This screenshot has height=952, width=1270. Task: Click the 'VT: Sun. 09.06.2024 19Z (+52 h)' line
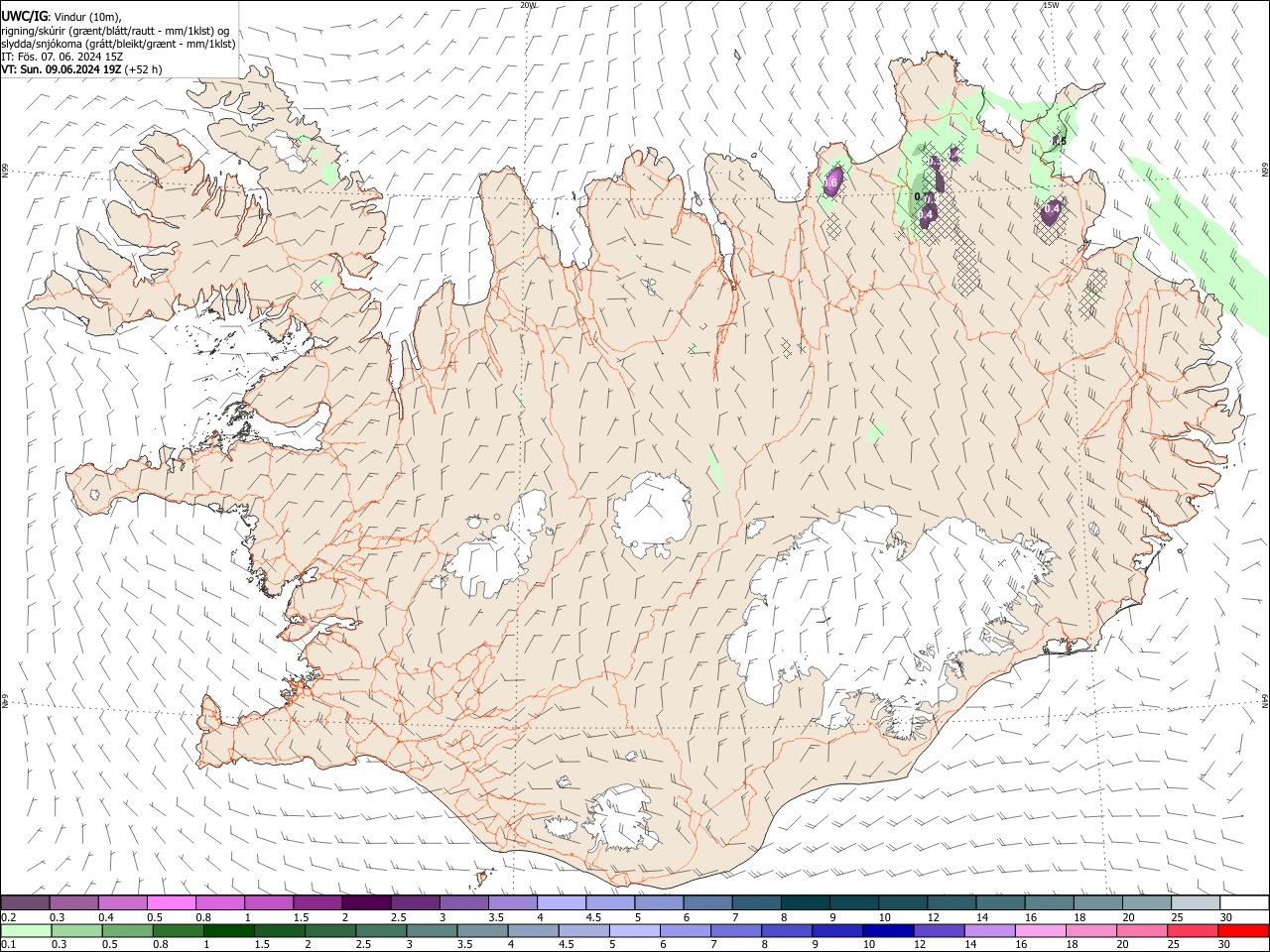point(81,69)
